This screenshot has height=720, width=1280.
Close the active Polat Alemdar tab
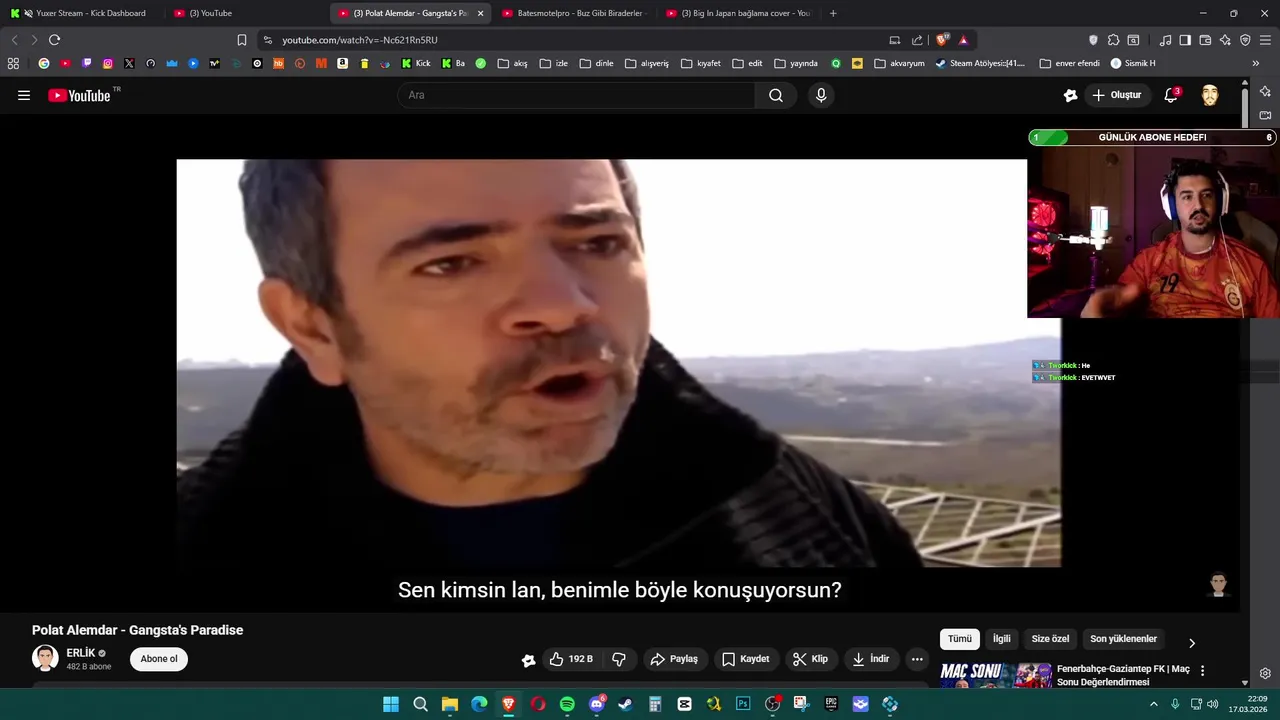(x=480, y=13)
